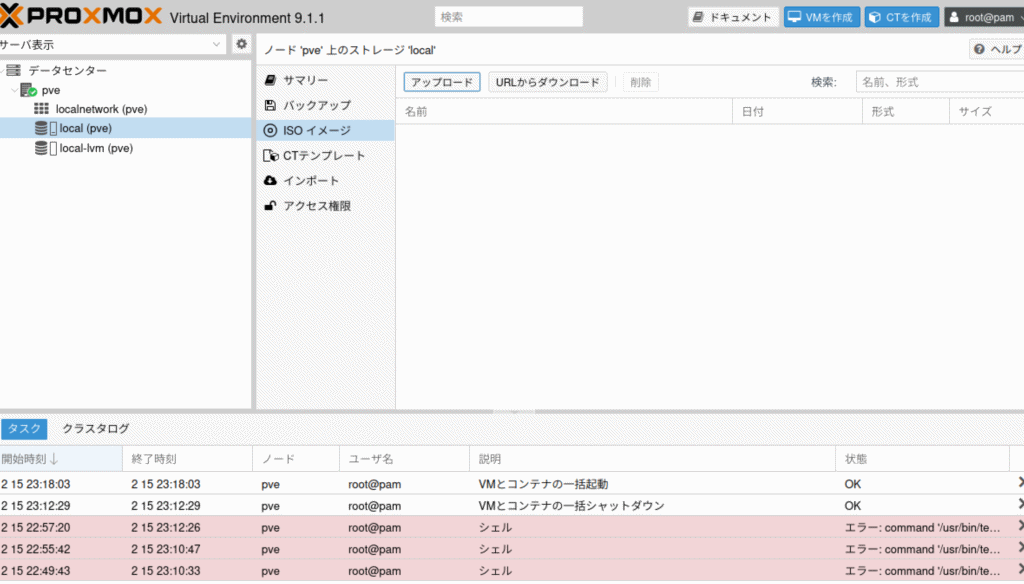This screenshot has width=1024, height=584.
Task: Click the CTを作成 button
Action: point(900,17)
